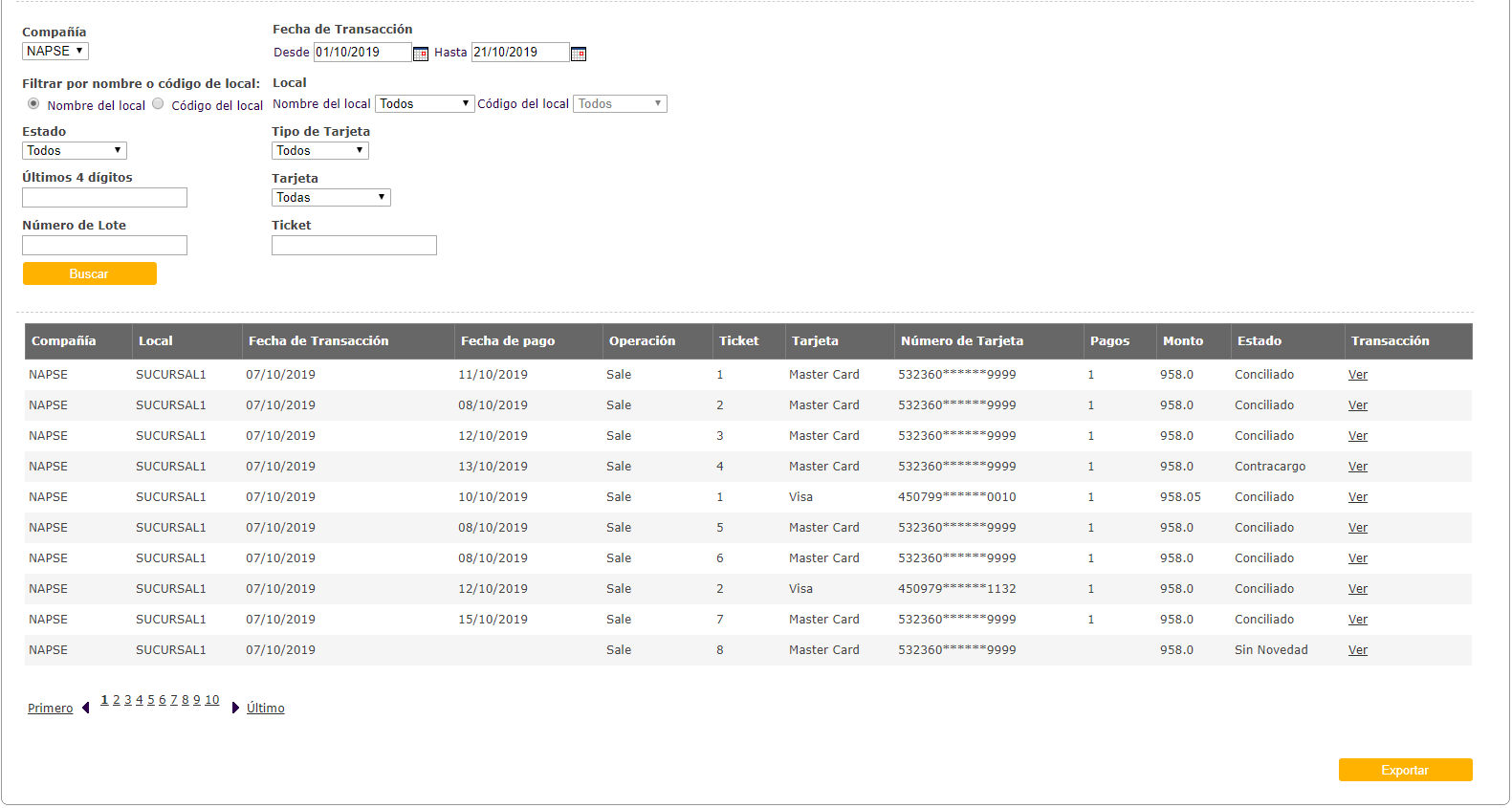This screenshot has height=808, width=1512.
Task: Focus the Desde date field
Action: 362,53
